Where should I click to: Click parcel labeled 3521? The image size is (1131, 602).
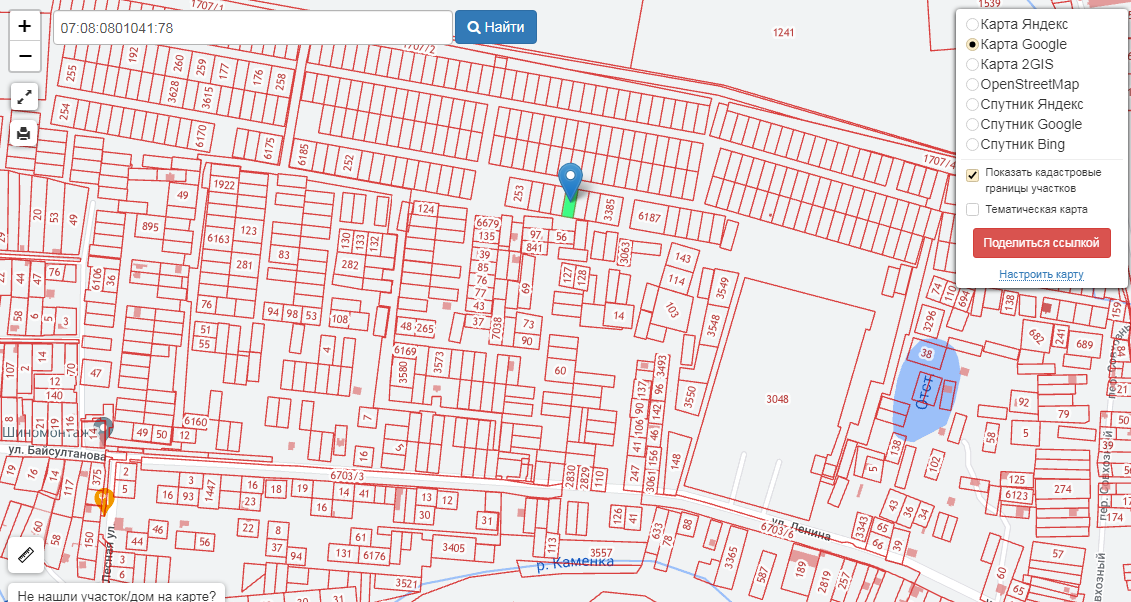tap(406, 583)
